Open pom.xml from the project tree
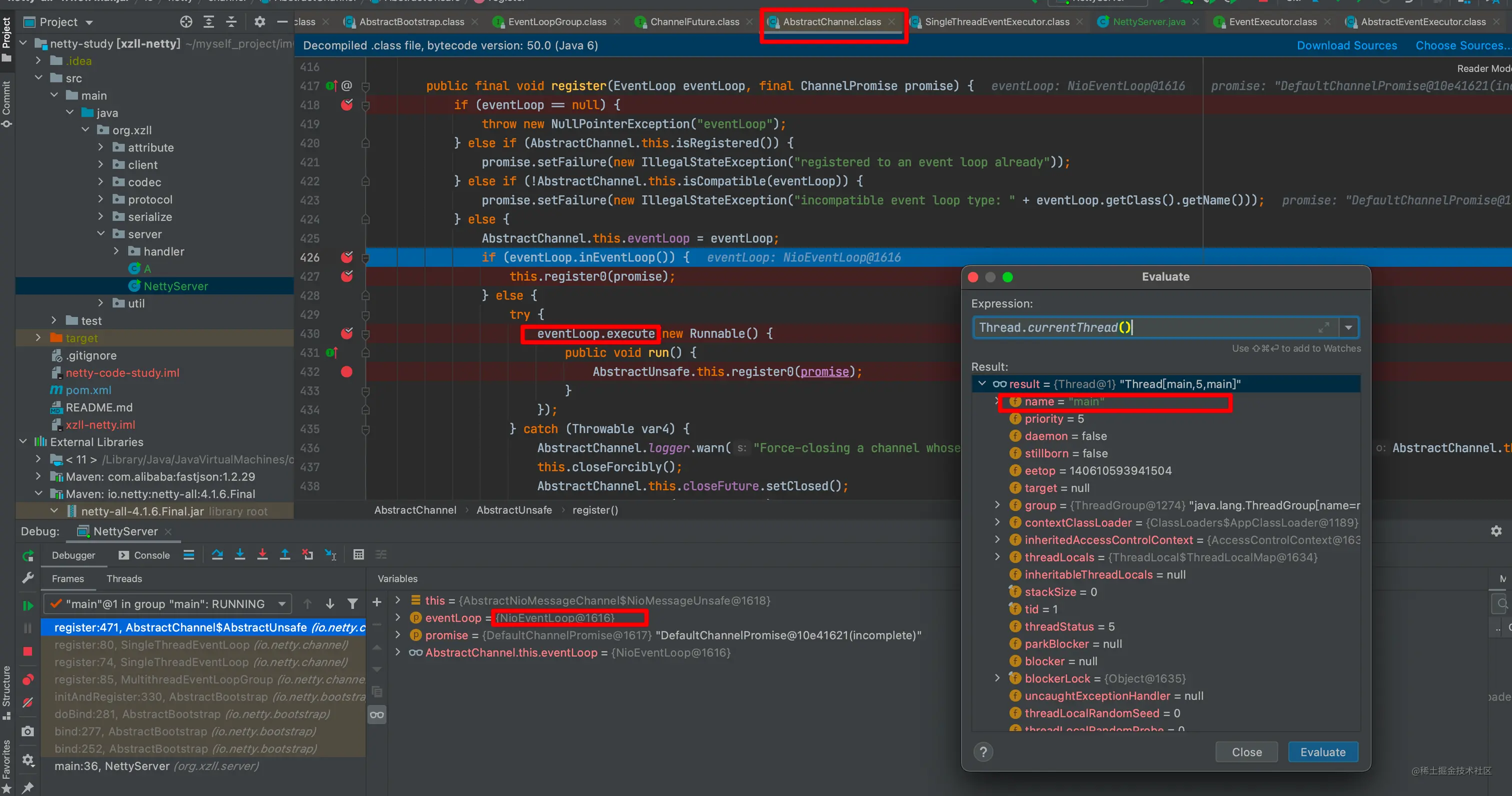 click(x=88, y=390)
